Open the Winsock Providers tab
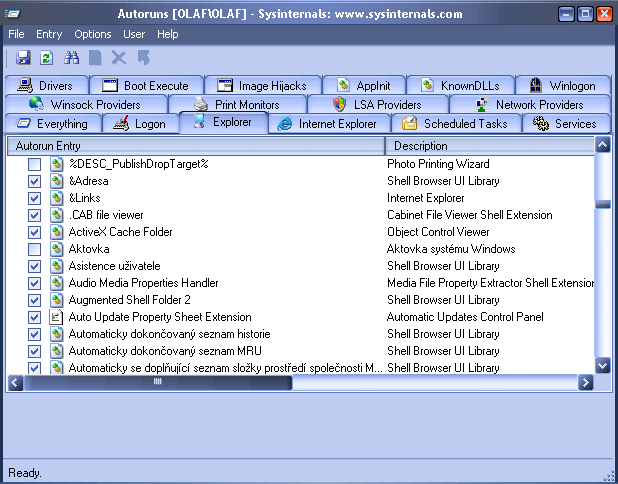 click(86, 104)
